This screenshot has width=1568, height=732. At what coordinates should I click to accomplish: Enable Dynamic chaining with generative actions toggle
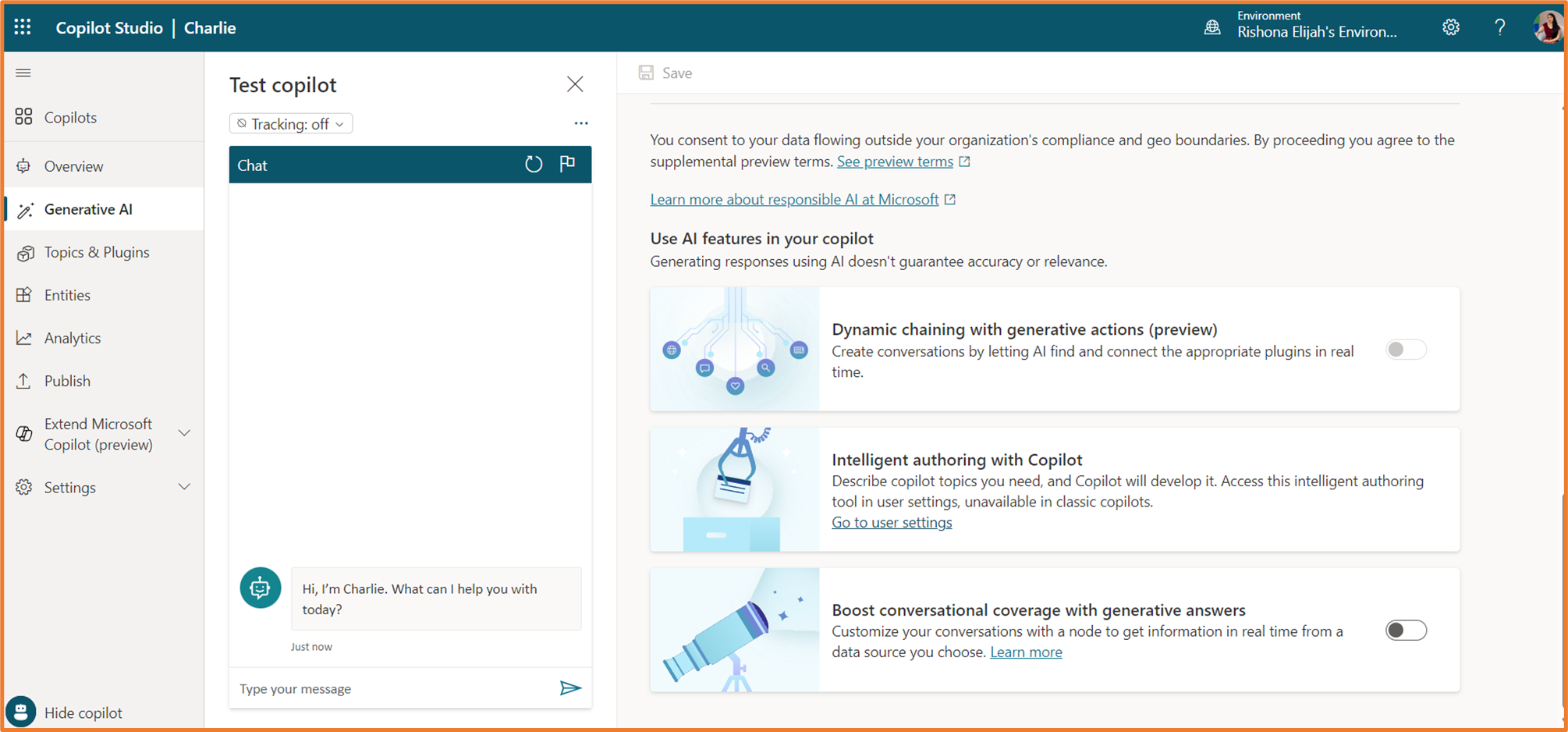(x=1405, y=350)
